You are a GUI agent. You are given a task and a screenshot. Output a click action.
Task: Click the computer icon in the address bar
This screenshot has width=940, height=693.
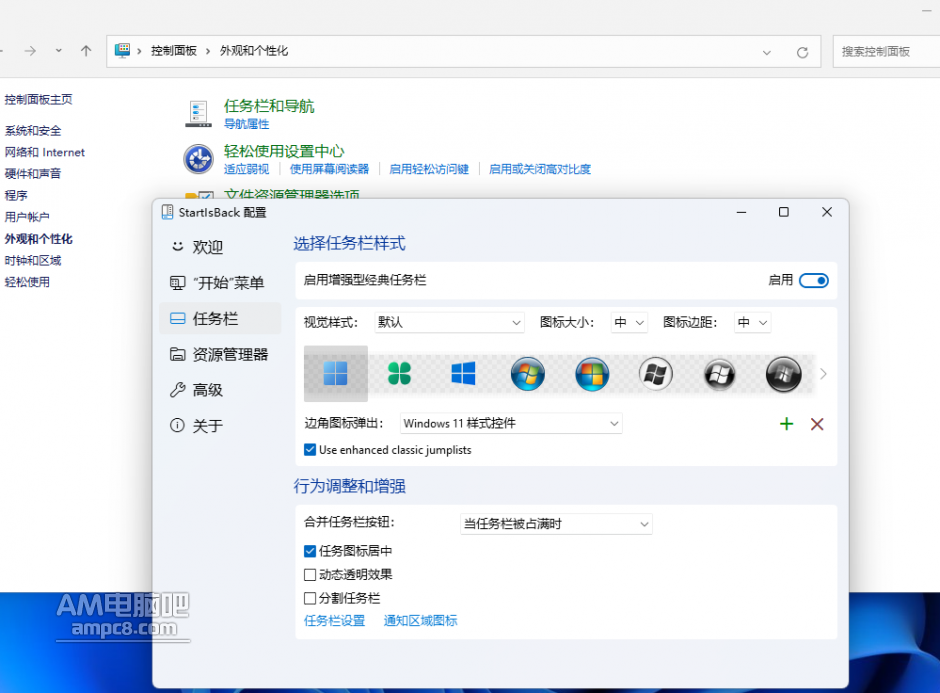point(122,50)
